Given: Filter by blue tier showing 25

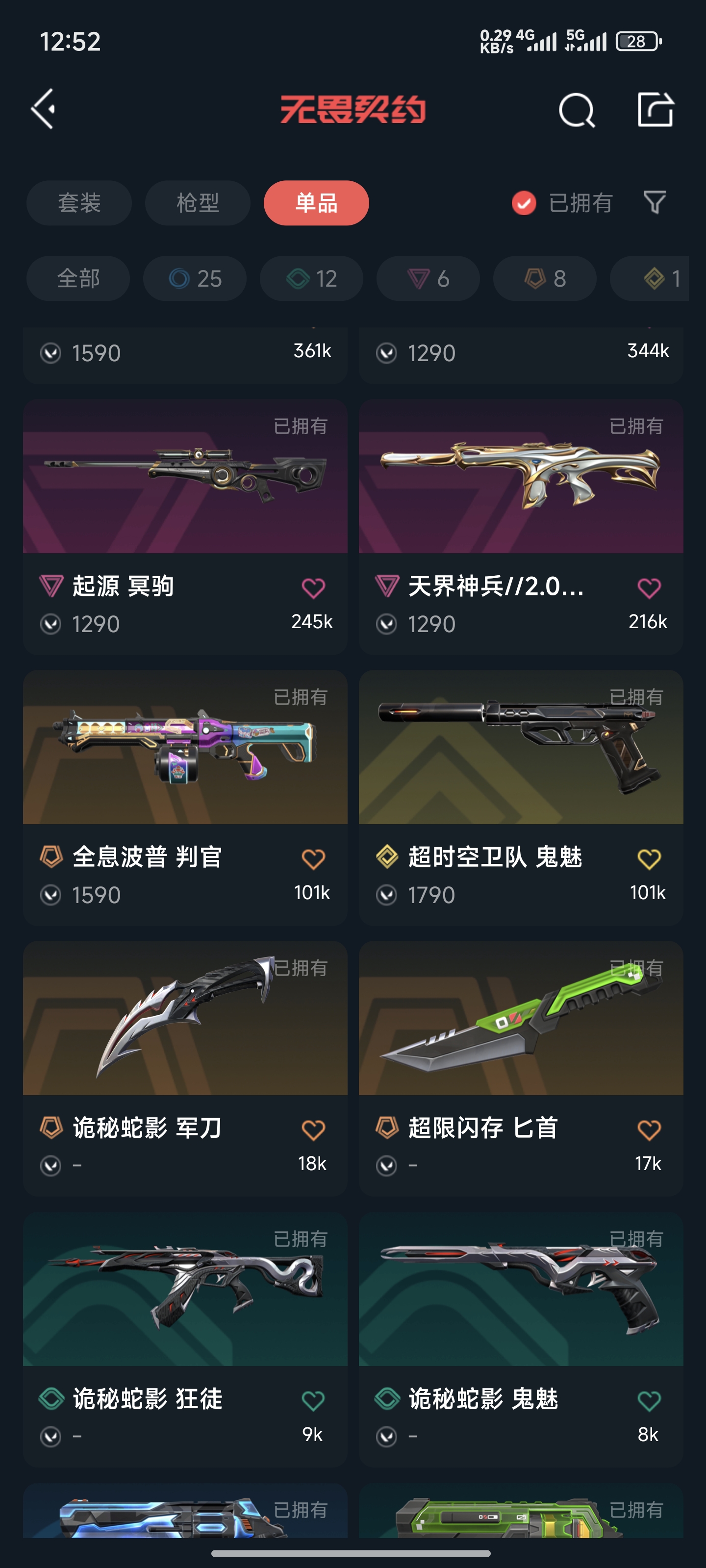Looking at the screenshot, I should click(x=195, y=278).
